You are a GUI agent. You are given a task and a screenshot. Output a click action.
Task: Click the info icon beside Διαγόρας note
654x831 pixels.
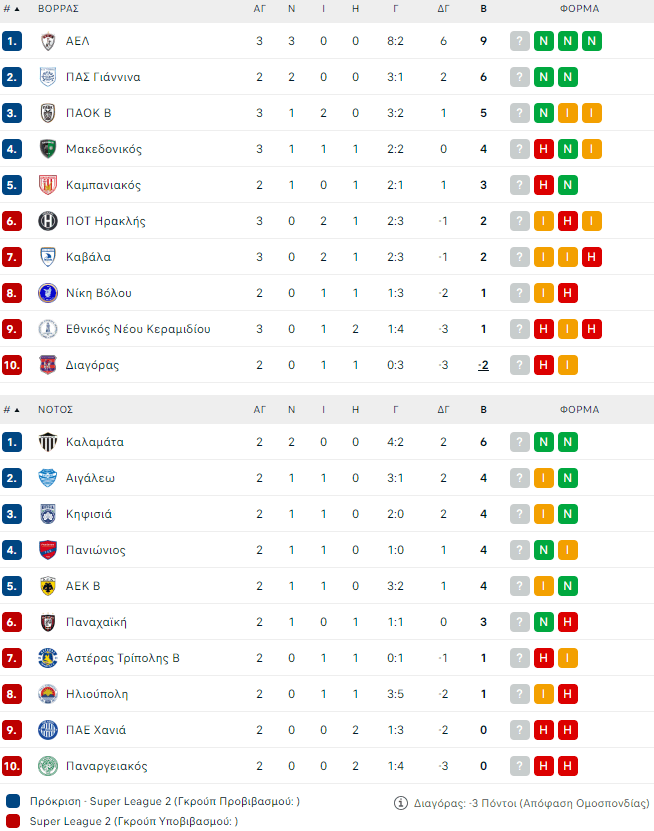point(401,802)
